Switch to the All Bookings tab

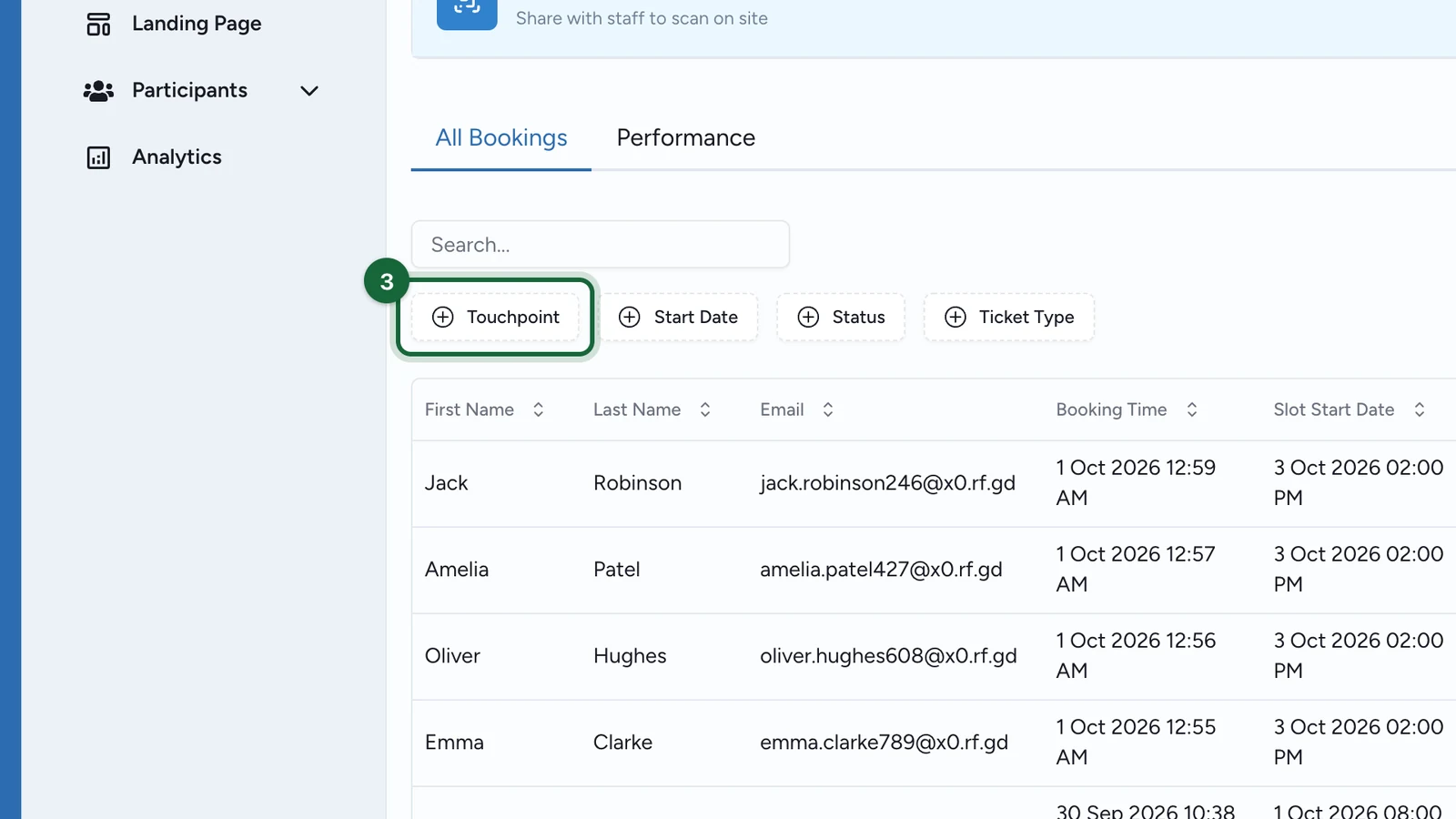(x=501, y=137)
